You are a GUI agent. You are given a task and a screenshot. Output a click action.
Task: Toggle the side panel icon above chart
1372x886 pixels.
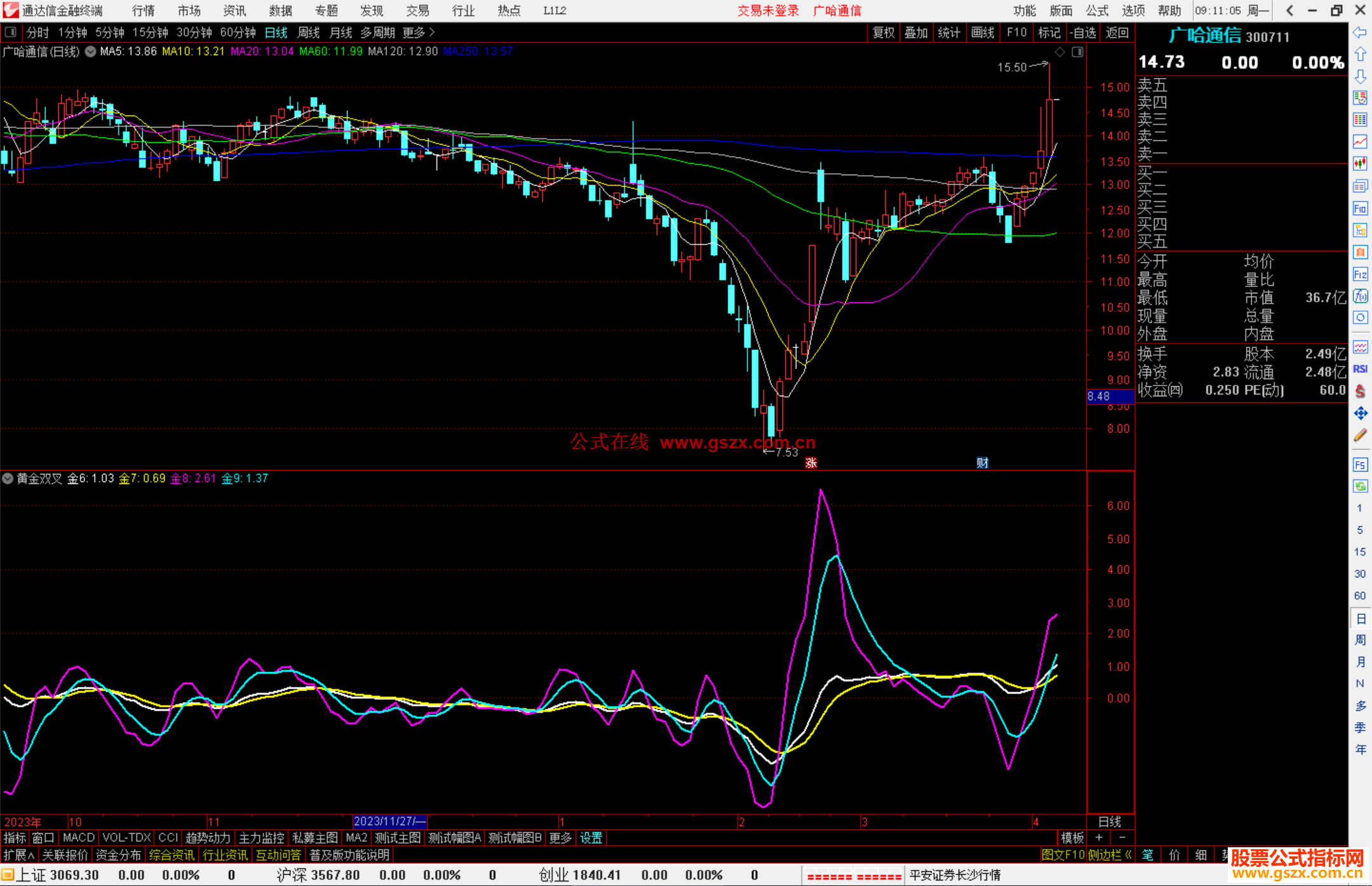click(x=1077, y=52)
